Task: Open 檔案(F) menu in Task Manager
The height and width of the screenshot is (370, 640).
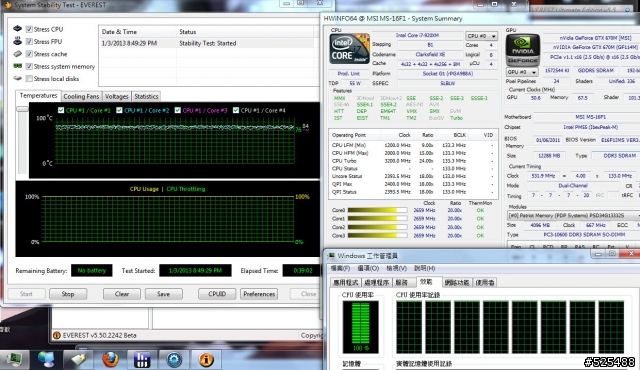Action: tap(340, 268)
